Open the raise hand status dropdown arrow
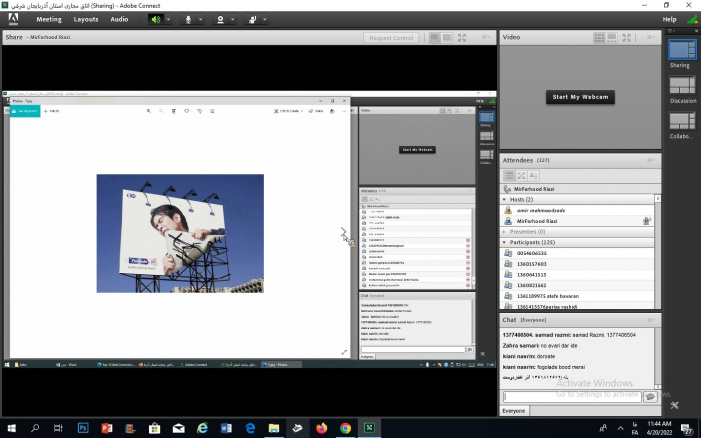 (x=267, y=19)
